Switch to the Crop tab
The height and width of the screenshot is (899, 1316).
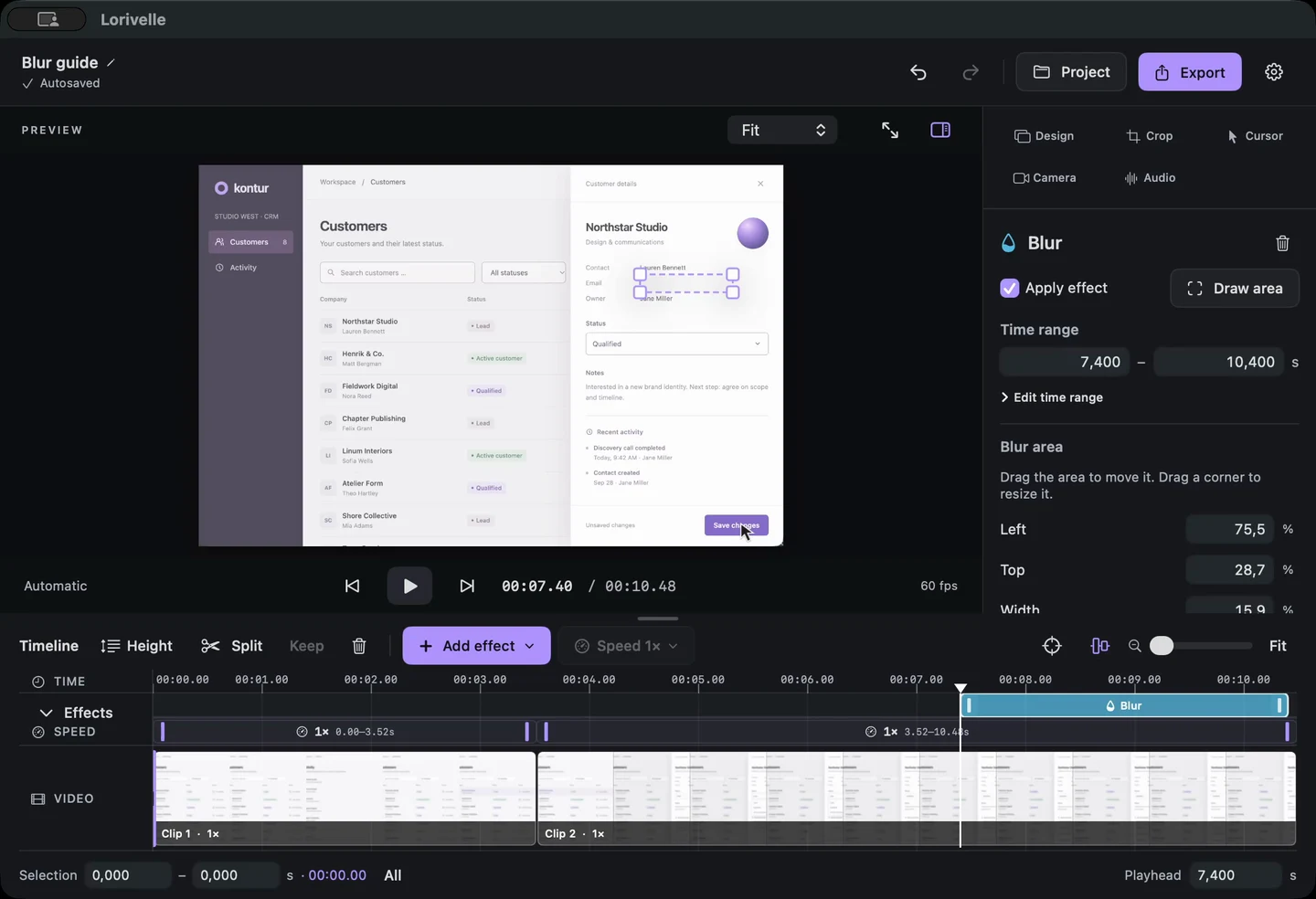click(x=1150, y=136)
